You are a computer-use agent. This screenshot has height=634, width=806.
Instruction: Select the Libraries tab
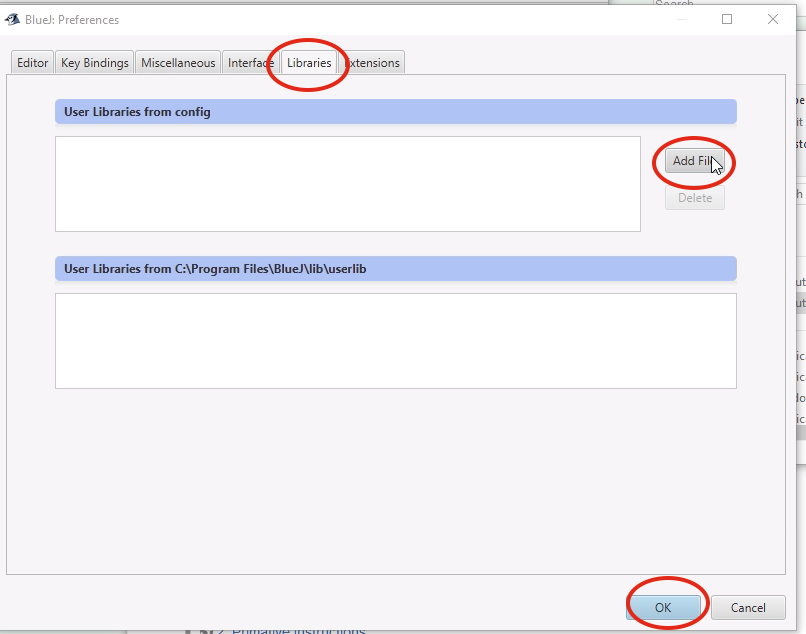tap(309, 63)
